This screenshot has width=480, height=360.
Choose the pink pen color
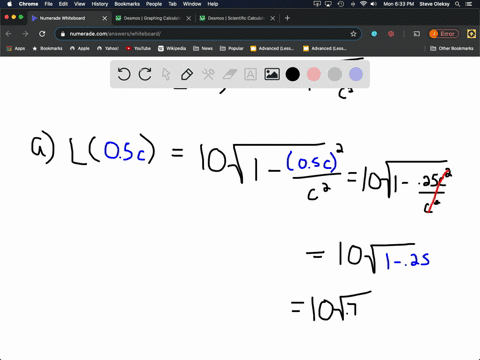click(x=314, y=74)
